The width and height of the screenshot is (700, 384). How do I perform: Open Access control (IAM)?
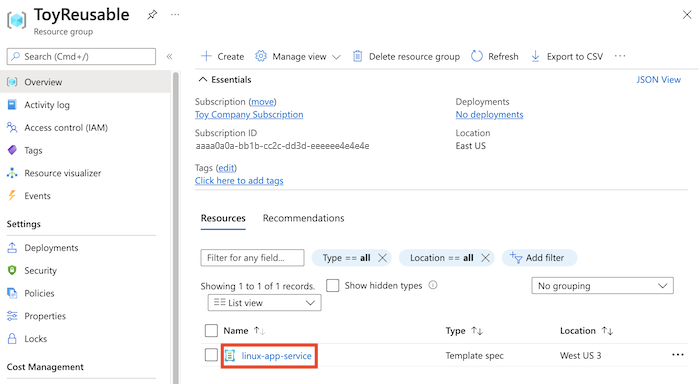[66, 128]
